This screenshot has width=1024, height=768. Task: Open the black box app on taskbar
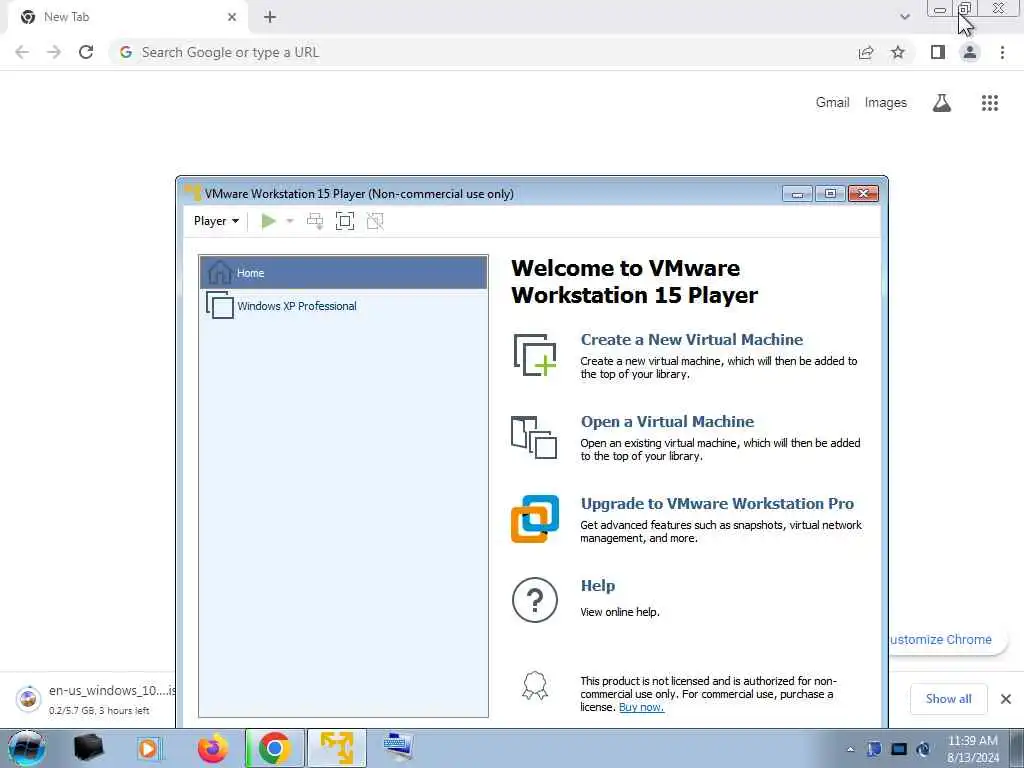[x=89, y=748]
